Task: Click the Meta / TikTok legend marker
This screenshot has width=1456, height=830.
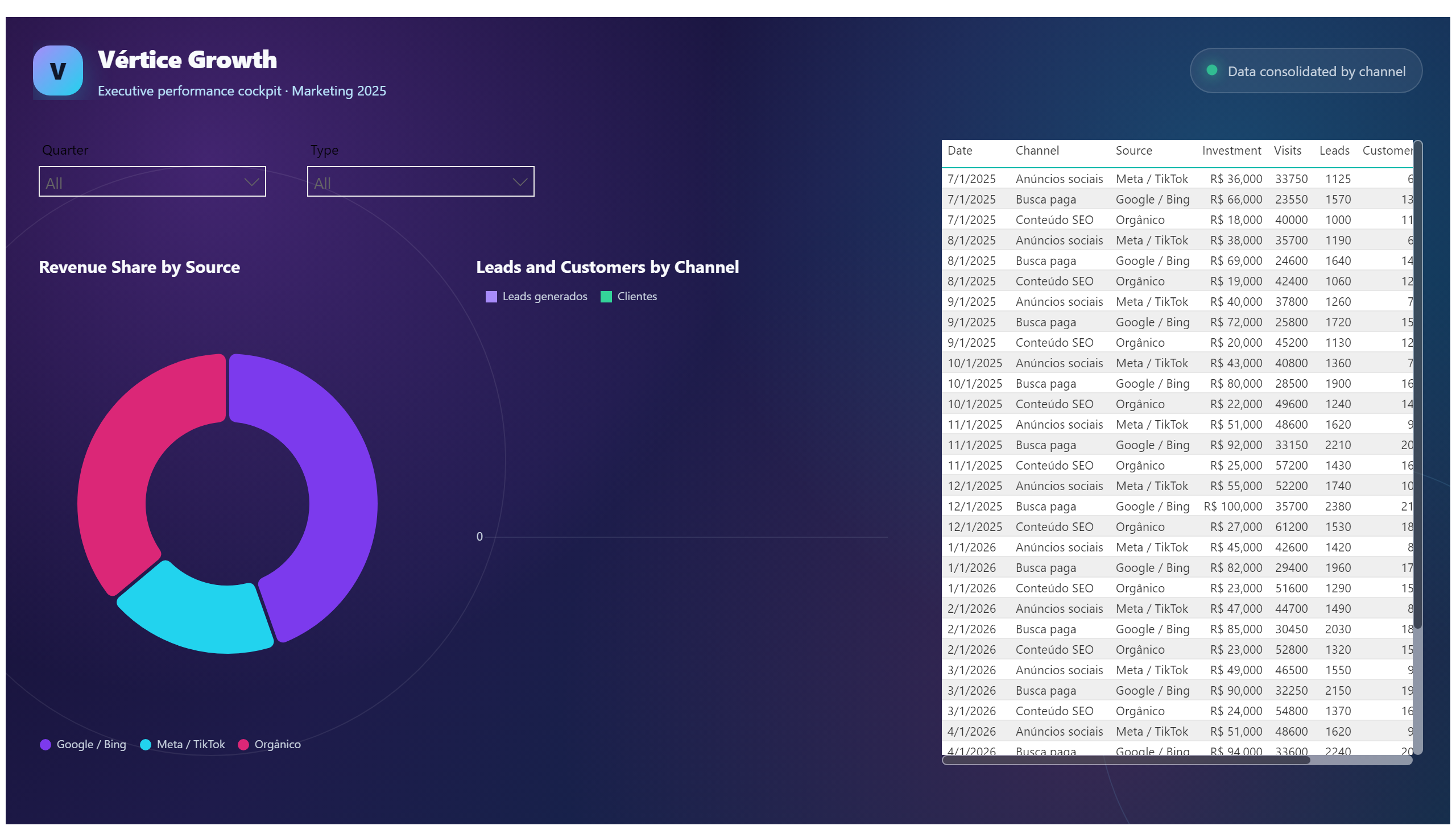Action: (146, 745)
